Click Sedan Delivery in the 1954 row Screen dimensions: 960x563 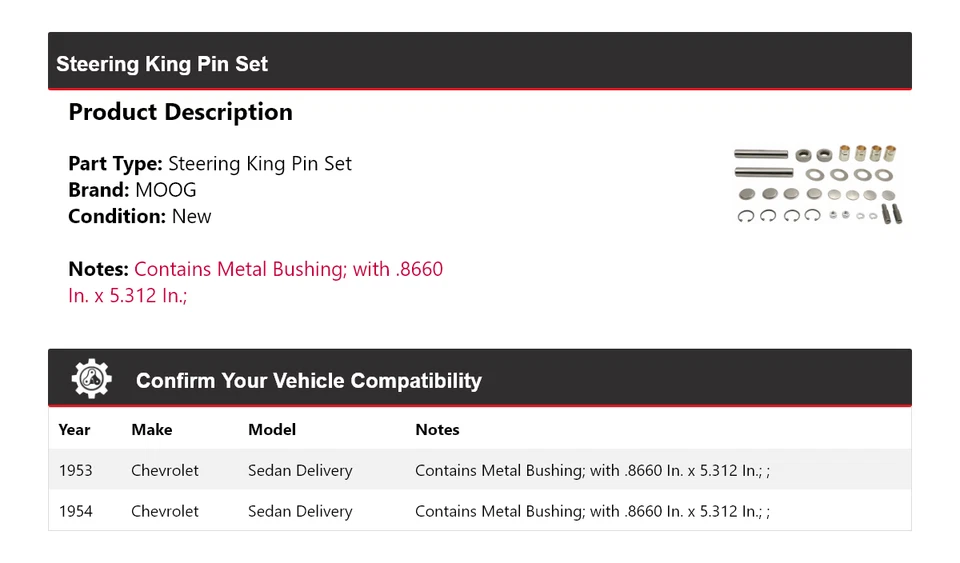300,511
